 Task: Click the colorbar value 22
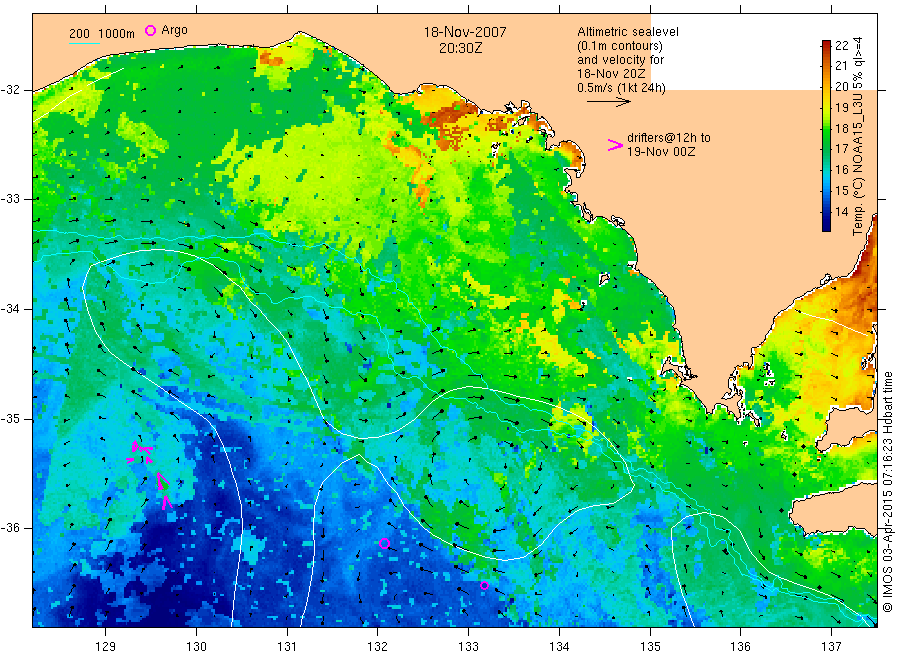tap(841, 45)
